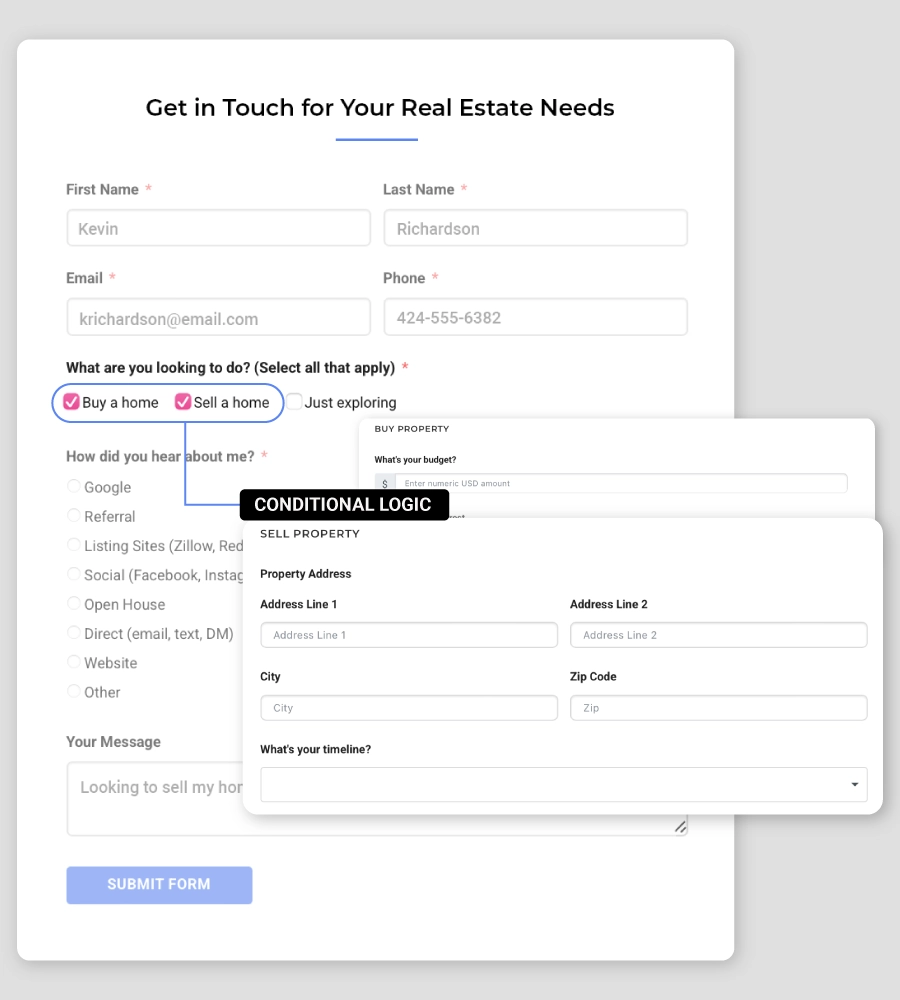Screen dimensions: 900x1000
Task: Pick the Website radio option
Action: 74,662
